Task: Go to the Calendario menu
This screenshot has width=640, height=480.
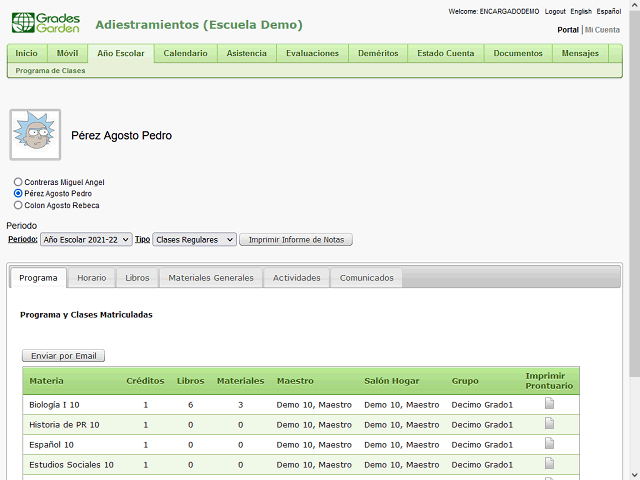Action: 185,53
